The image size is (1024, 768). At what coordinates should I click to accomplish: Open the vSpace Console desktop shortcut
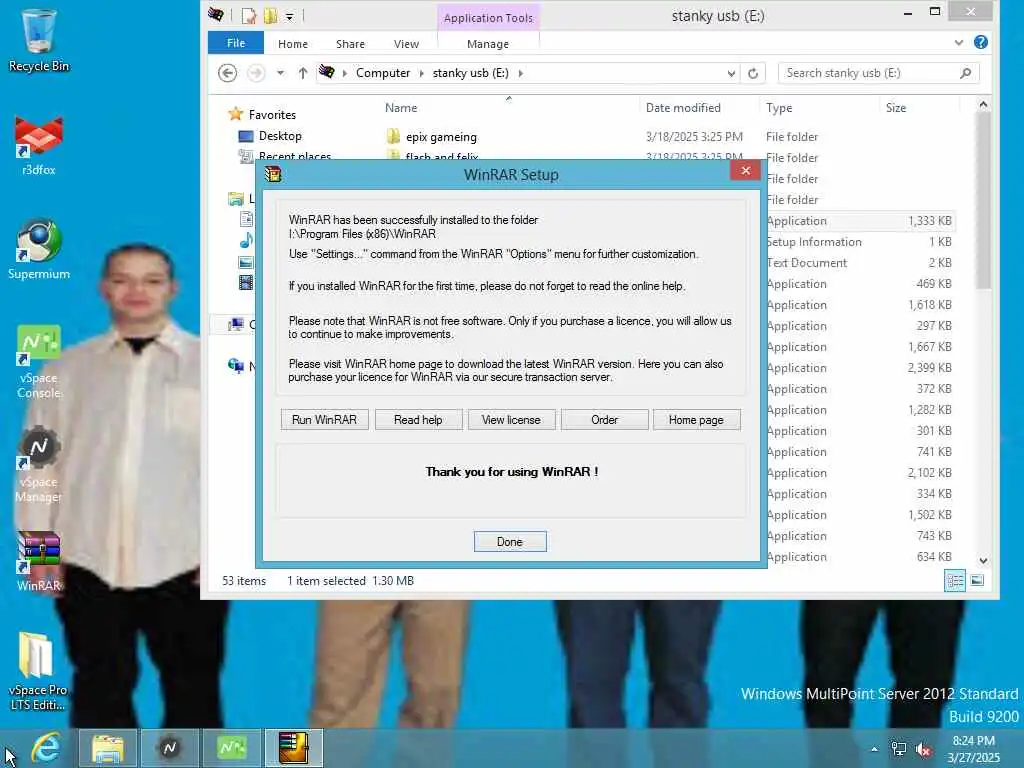click(x=39, y=362)
